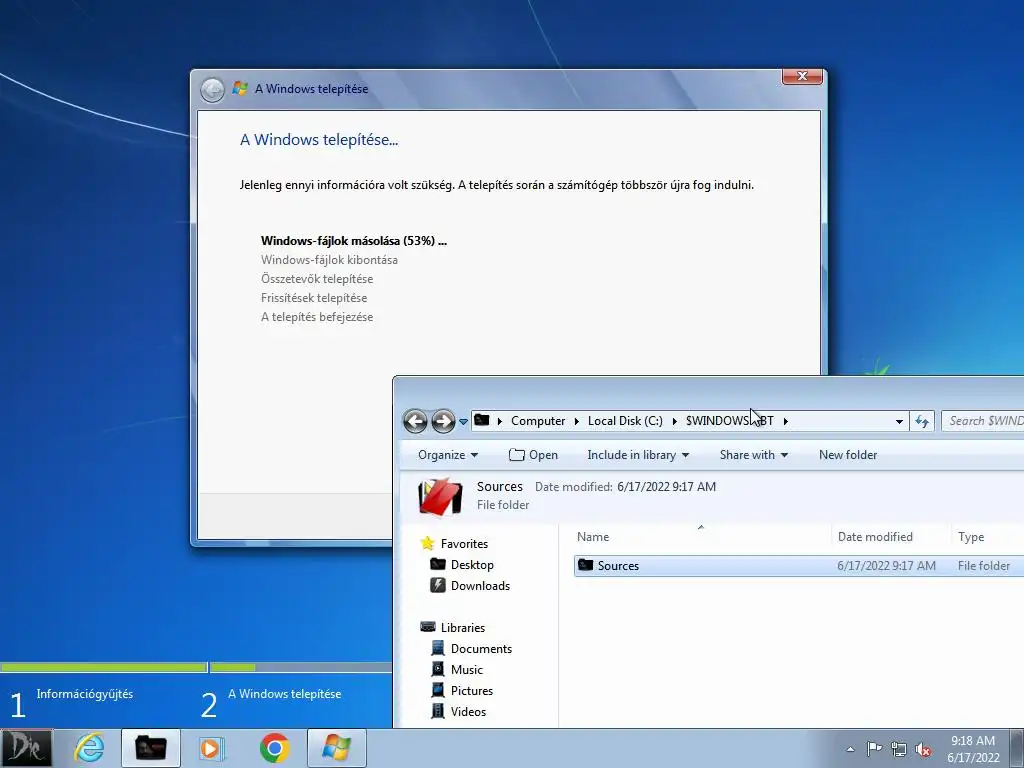Open the Organize menu
This screenshot has width=1024, height=768.
(x=448, y=455)
